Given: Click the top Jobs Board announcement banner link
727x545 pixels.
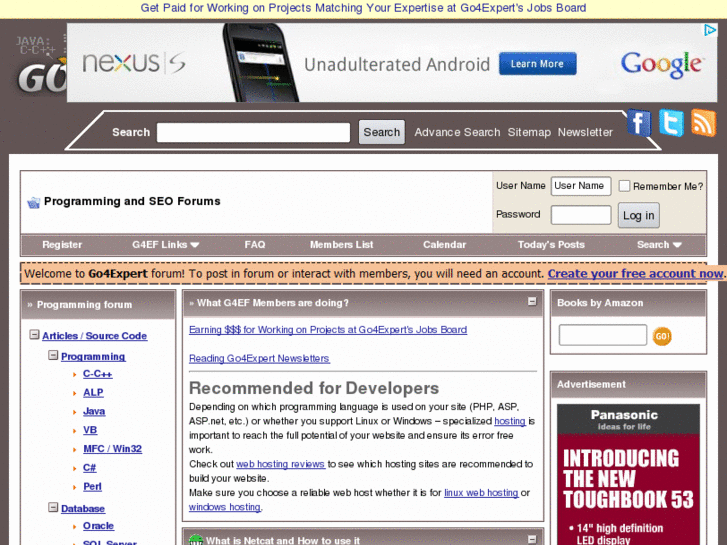Looking at the screenshot, I should point(363,8).
